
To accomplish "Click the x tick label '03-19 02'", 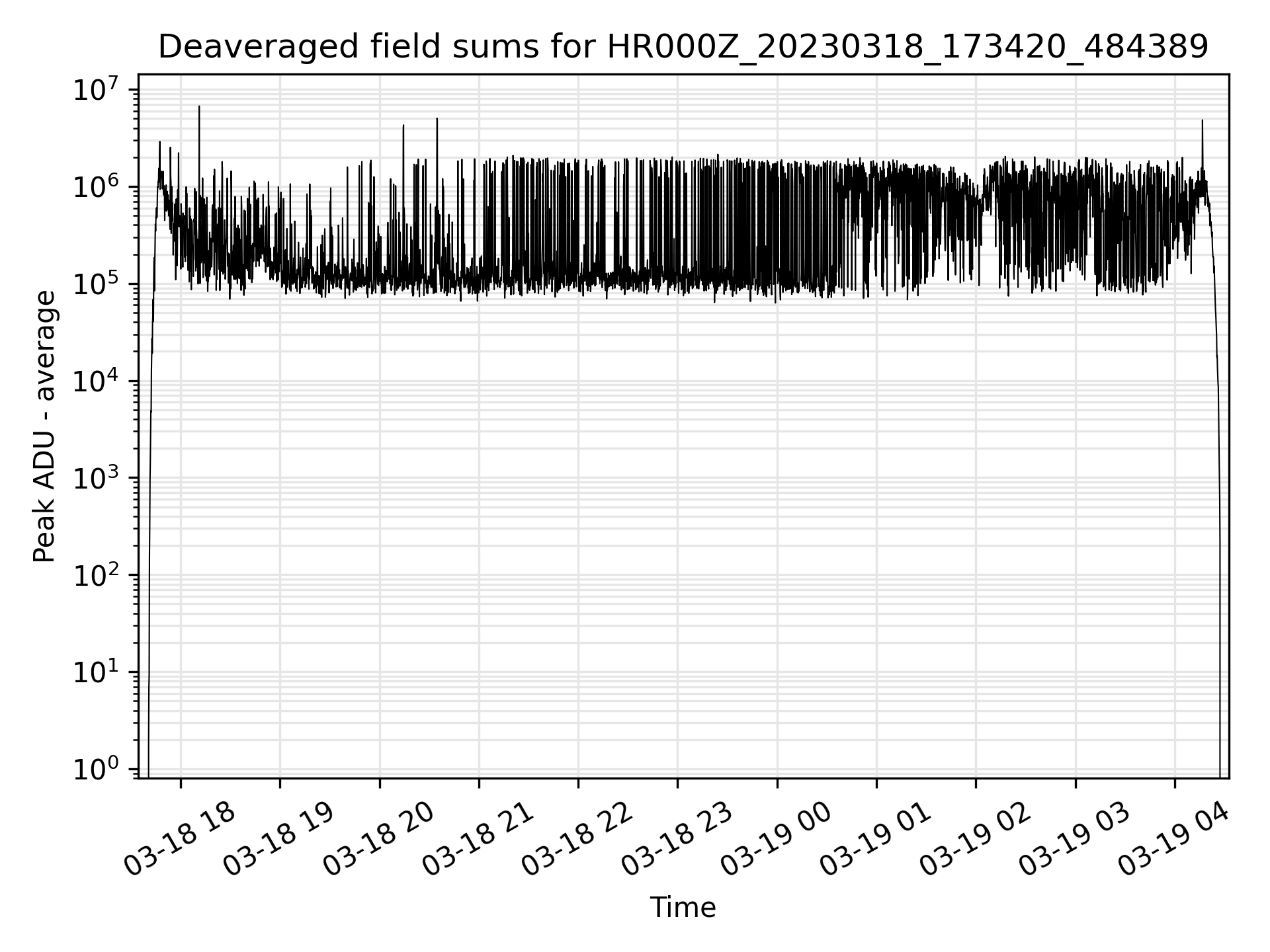I will tap(975, 840).
